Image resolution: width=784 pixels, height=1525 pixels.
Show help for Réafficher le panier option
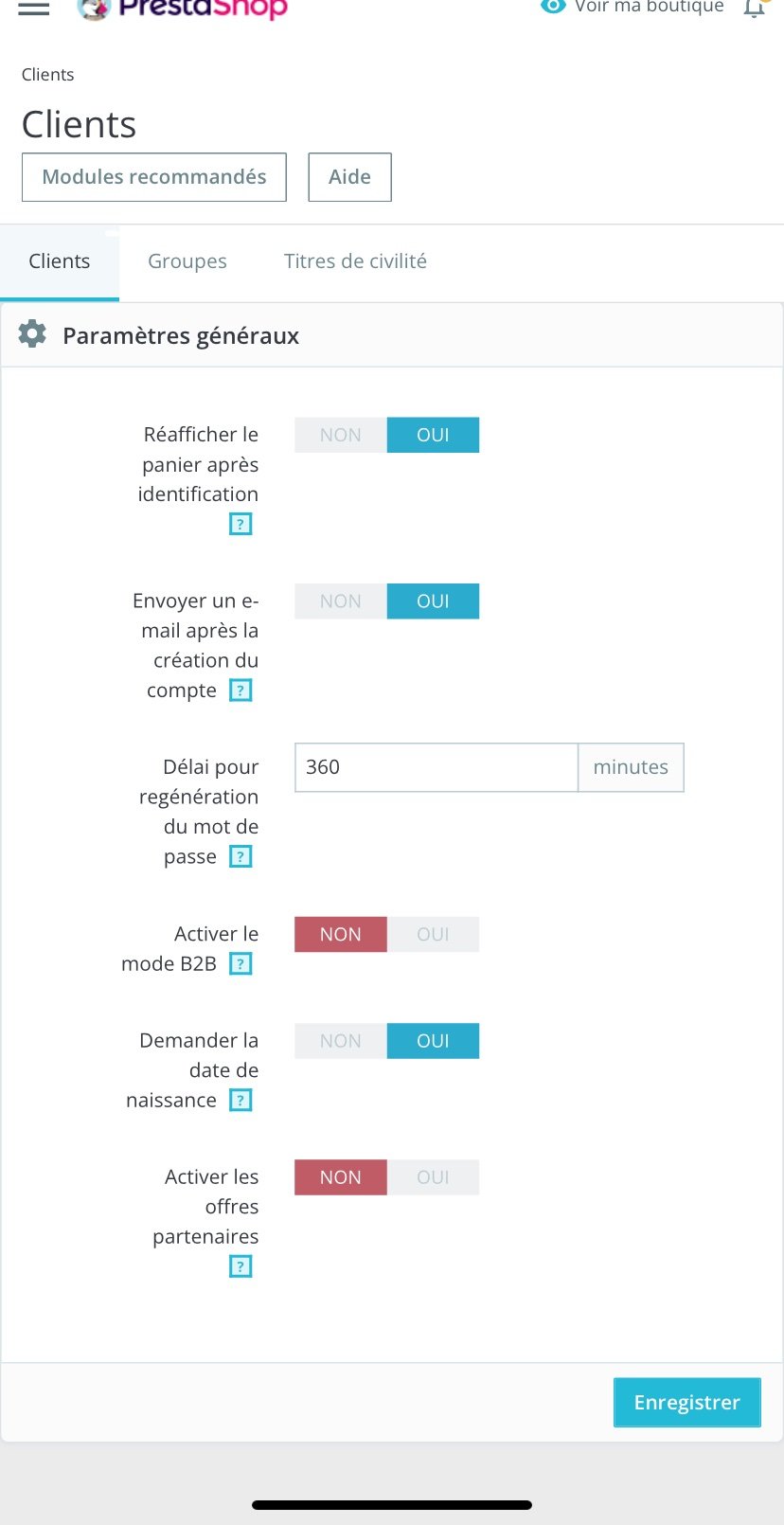click(x=241, y=524)
